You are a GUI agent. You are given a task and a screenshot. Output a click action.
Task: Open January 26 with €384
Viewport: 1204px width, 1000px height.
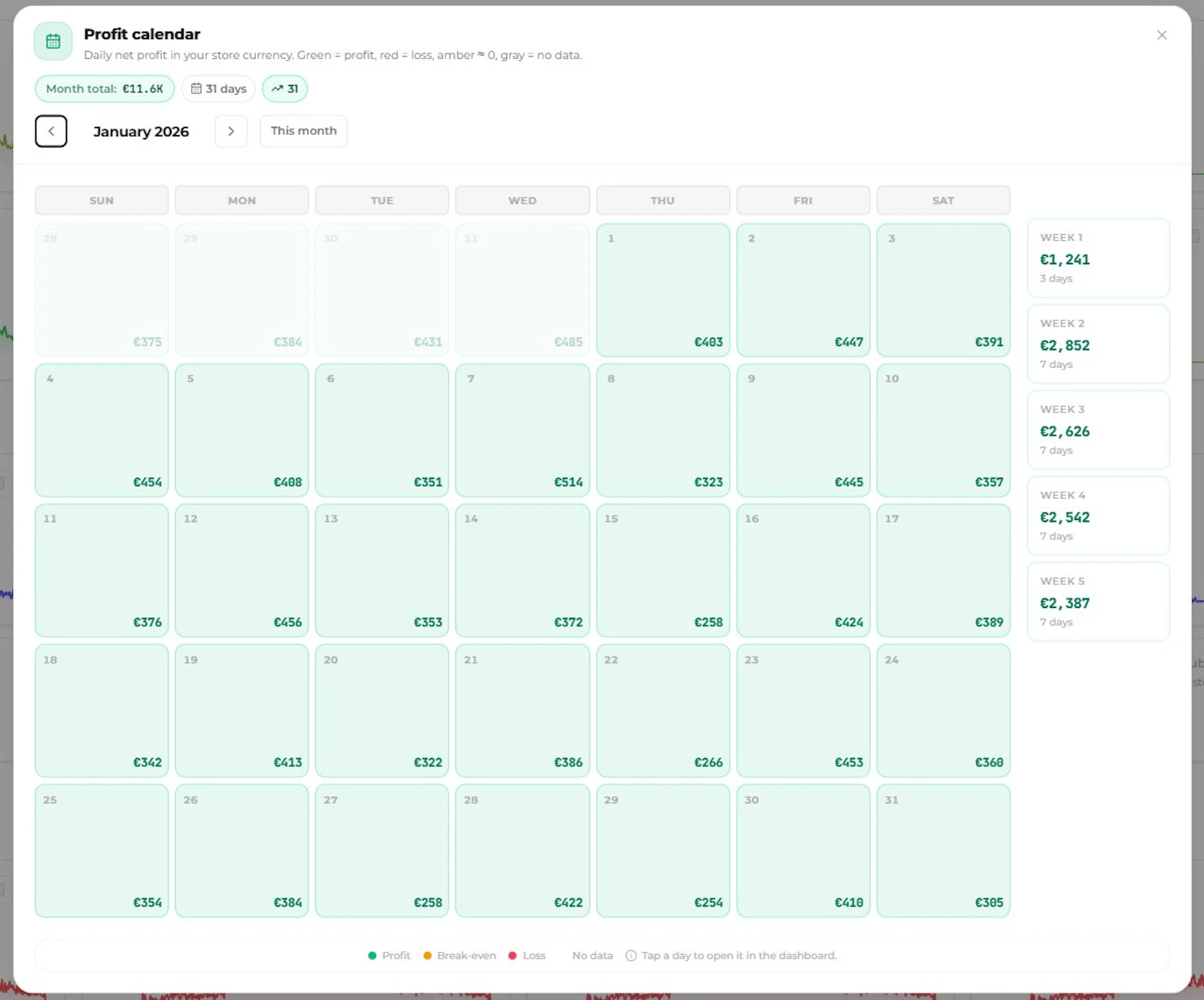tap(242, 851)
